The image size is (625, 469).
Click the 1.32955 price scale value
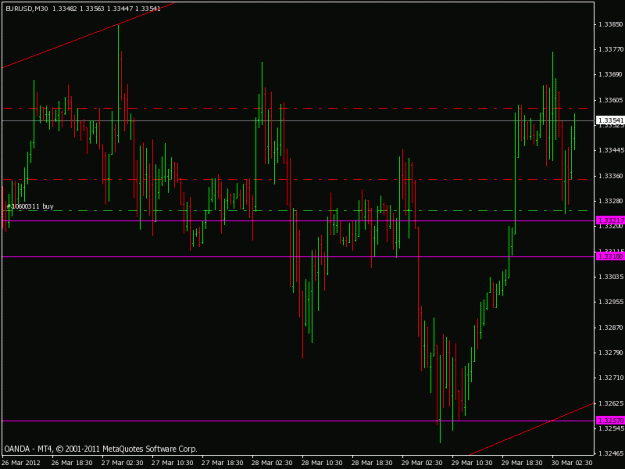611,302
